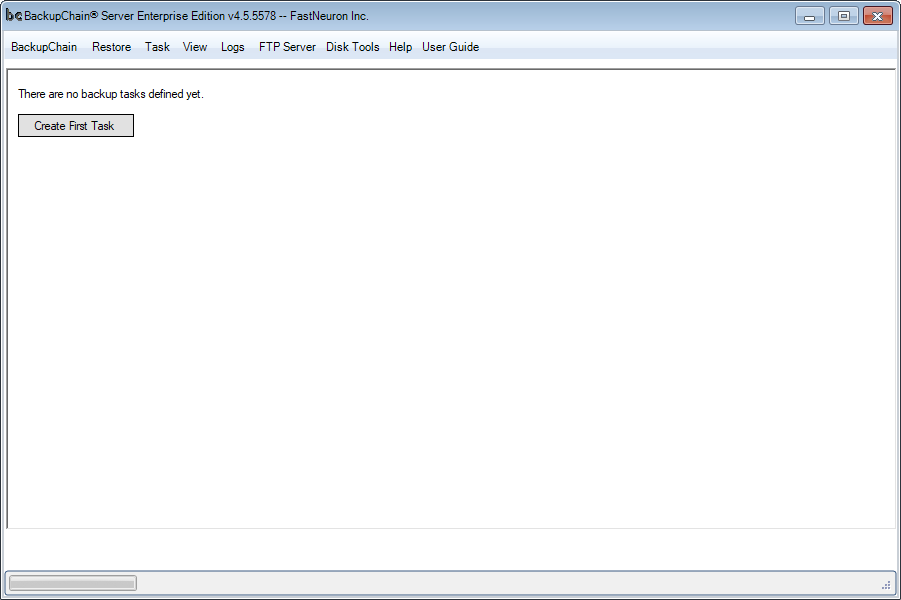The image size is (901, 600).
Task: Click the 'There are no backup tasks defined yet.' text
Action: pos(111,94)
